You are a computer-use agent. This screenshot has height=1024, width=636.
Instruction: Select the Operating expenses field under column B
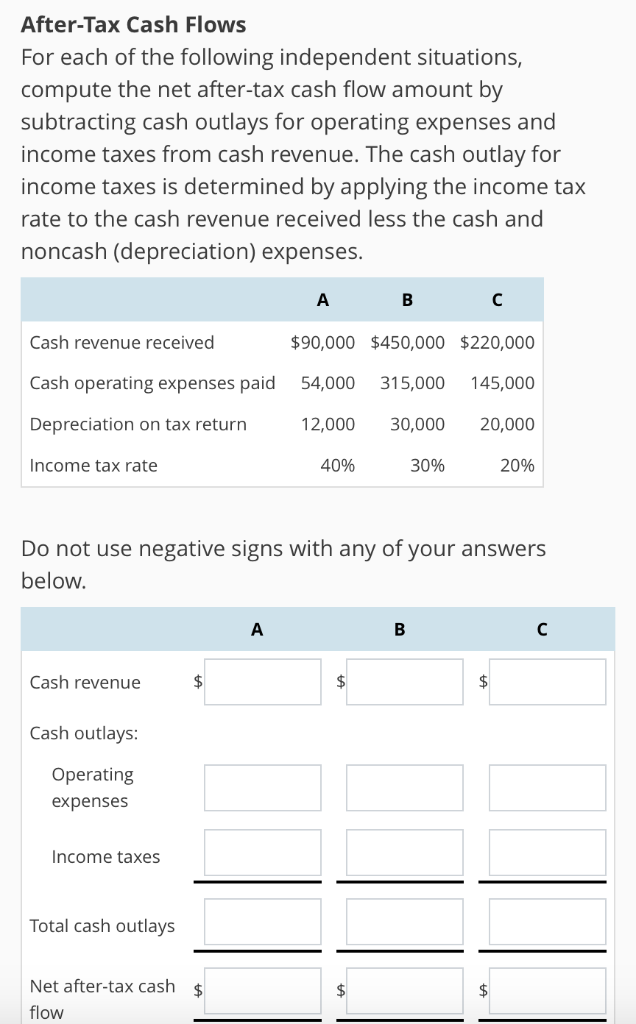click(x=404, y=787)
